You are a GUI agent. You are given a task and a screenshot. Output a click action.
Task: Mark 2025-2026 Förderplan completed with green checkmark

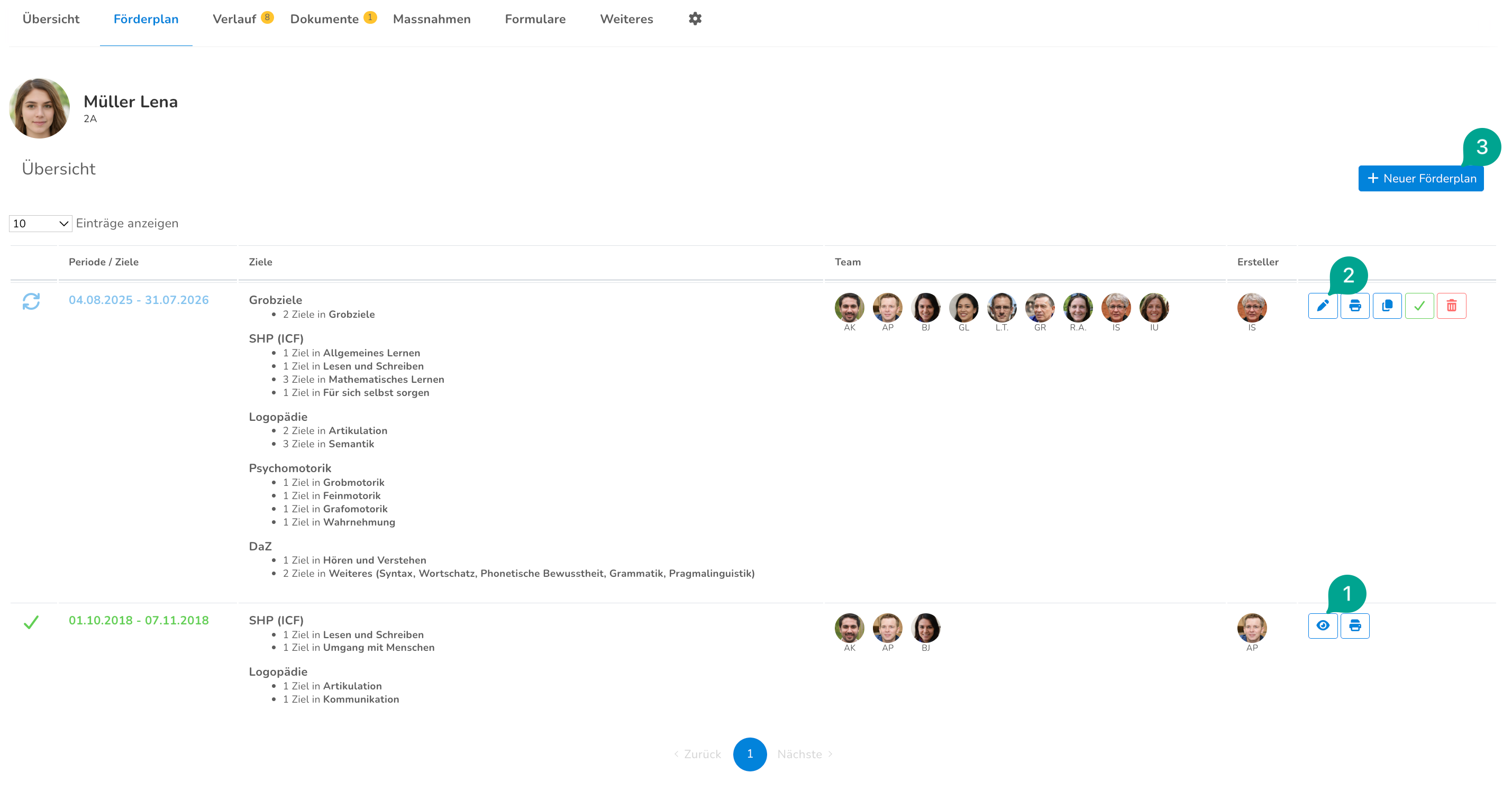[1419, 306]
